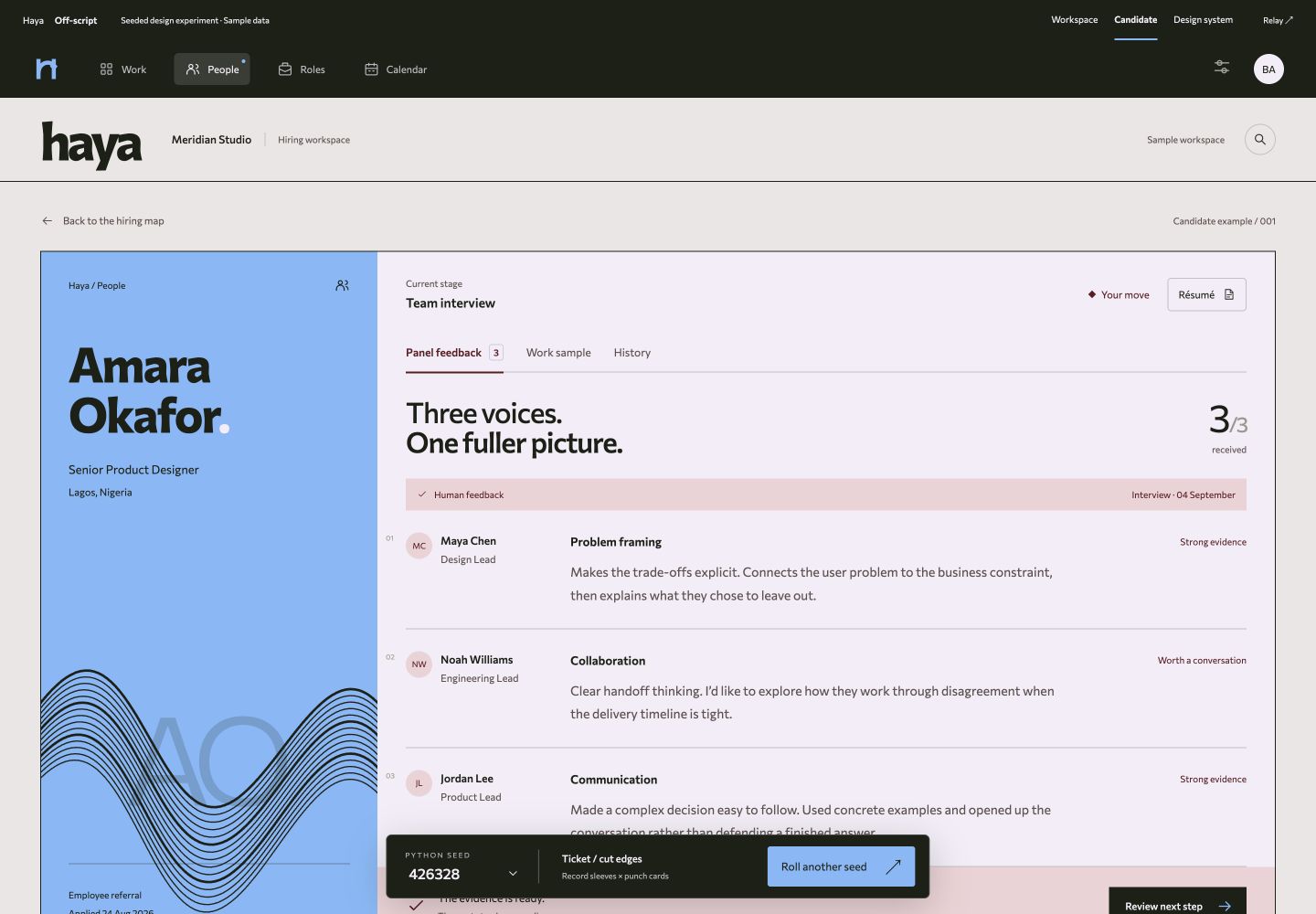Open the Relay external link

(1278, 20)
